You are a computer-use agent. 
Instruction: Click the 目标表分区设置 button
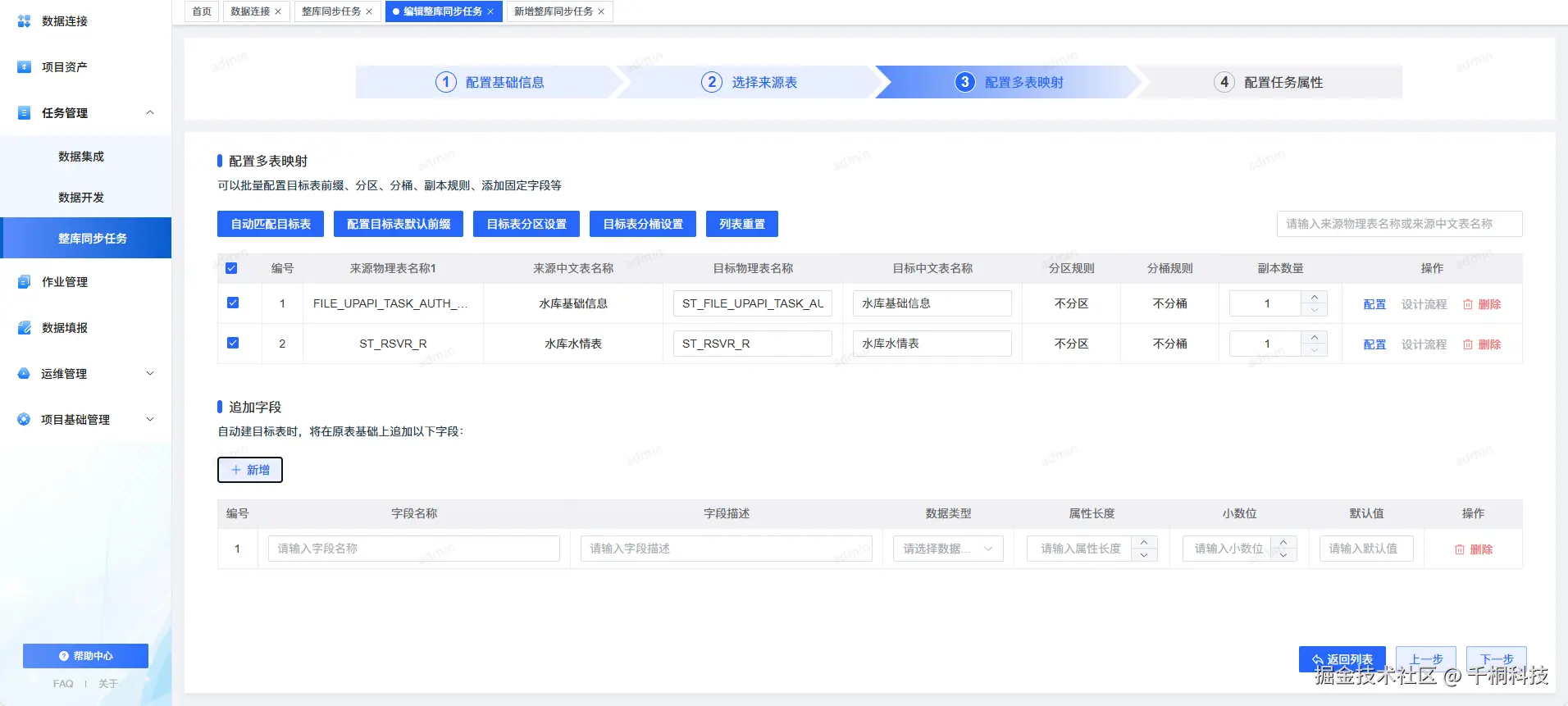coord(526,224)
